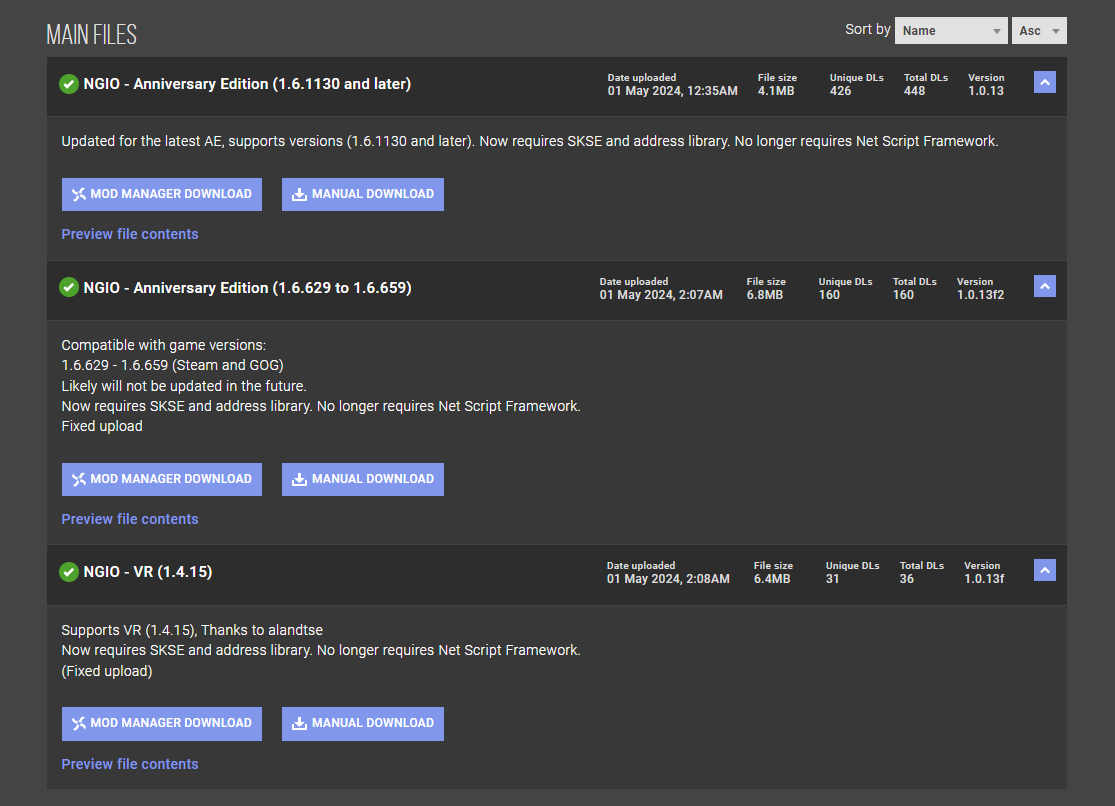The height and width of the screenshot is (806, 1115).
Task: Collapse the NGIO VR 1.4.15 file section
Action: [1044, 570]
